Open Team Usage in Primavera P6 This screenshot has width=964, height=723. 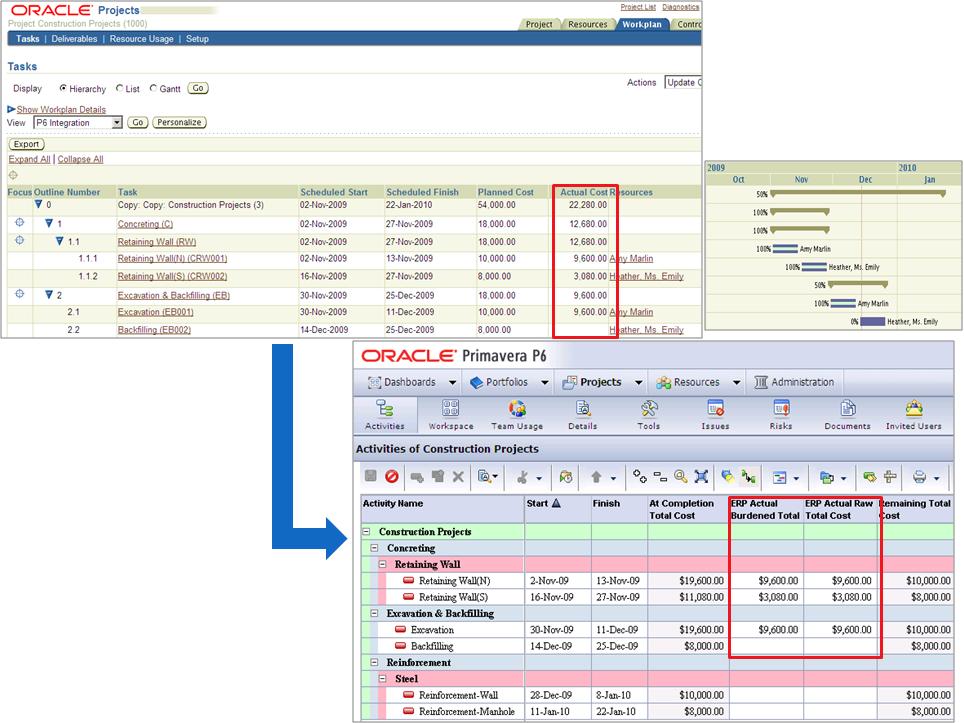coord(517,414)
